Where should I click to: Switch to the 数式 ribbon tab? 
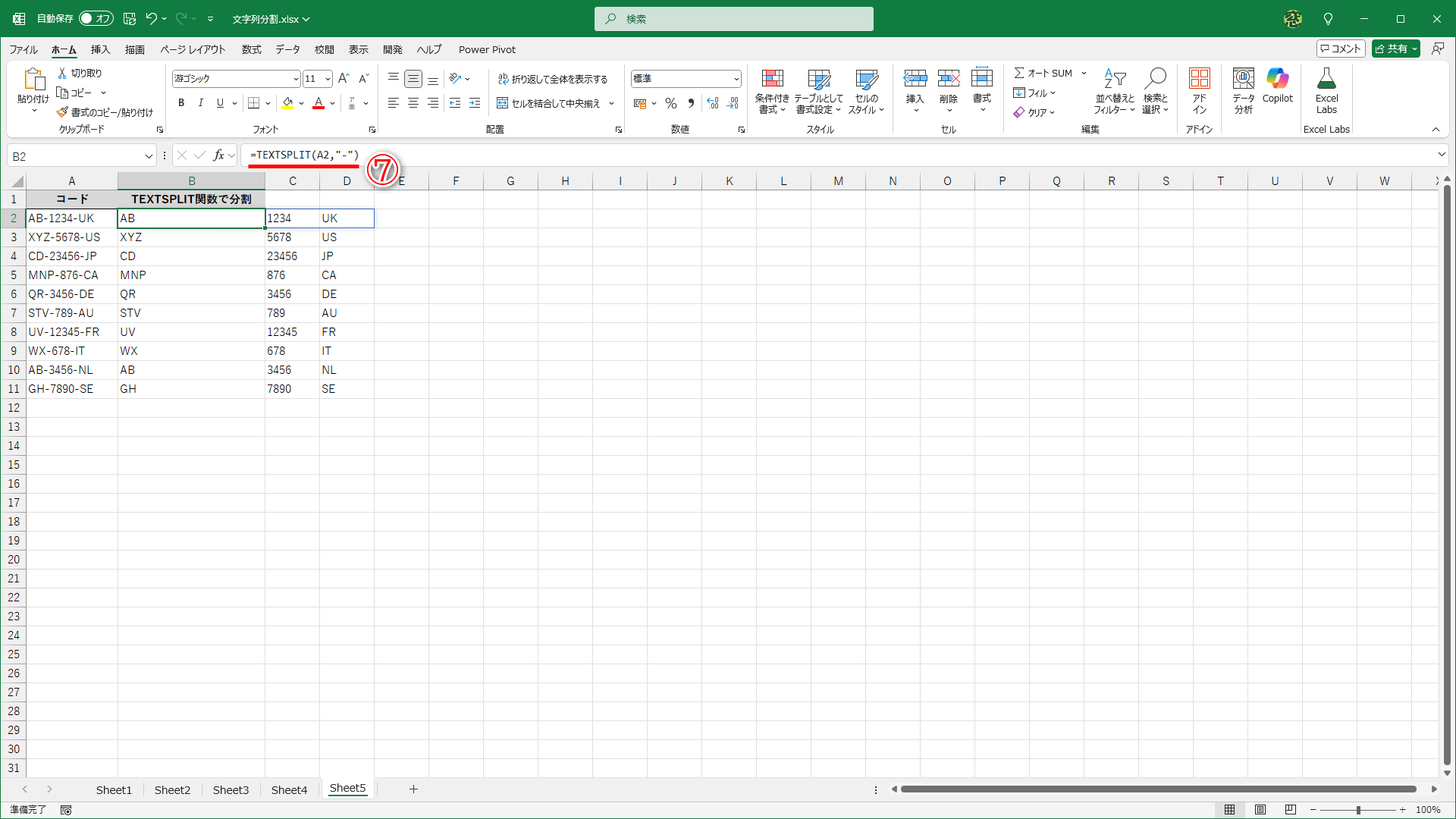click(x=251, y=49)
